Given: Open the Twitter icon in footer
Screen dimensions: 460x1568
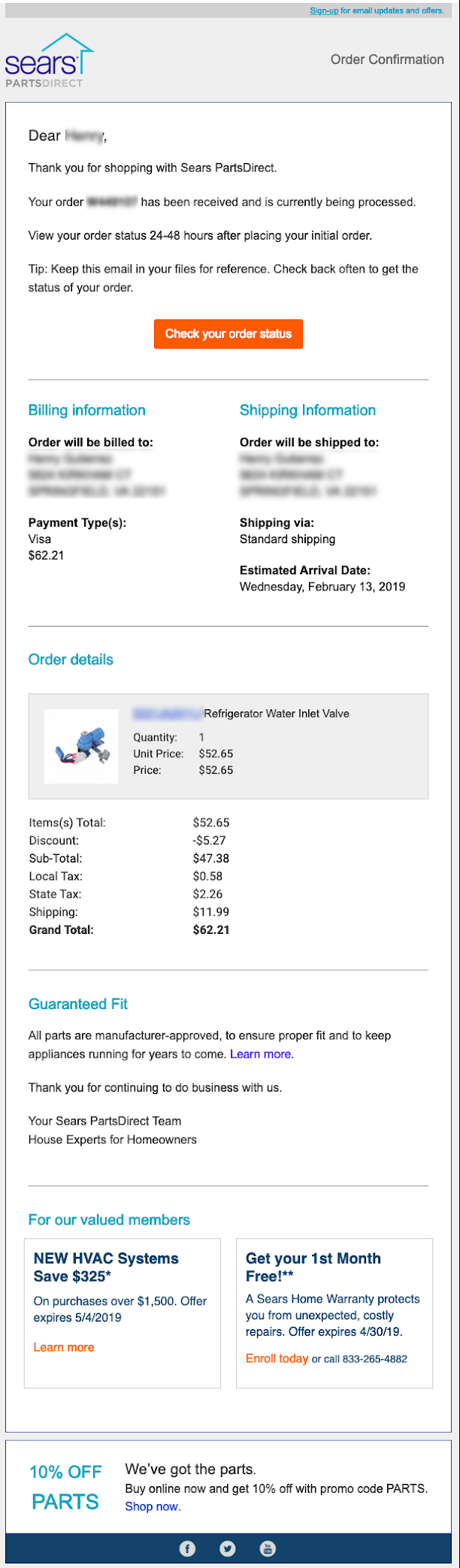Looking at the screenshot, I should [227, 1548].
